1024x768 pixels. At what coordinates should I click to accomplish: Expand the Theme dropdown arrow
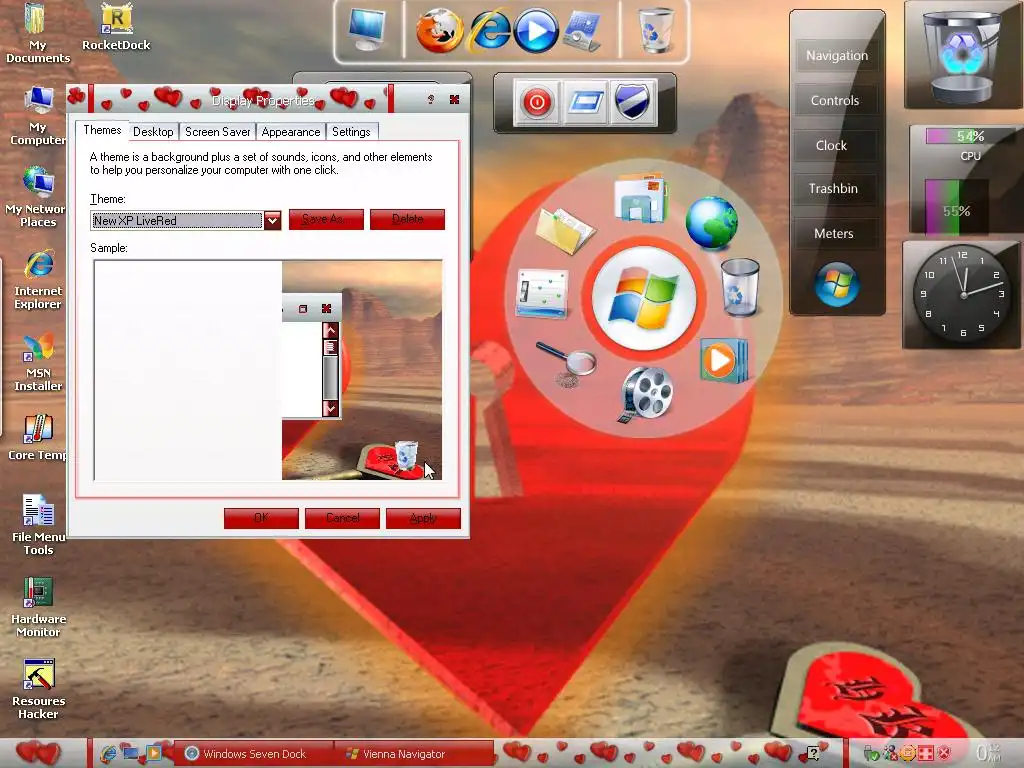pos(272,220)
